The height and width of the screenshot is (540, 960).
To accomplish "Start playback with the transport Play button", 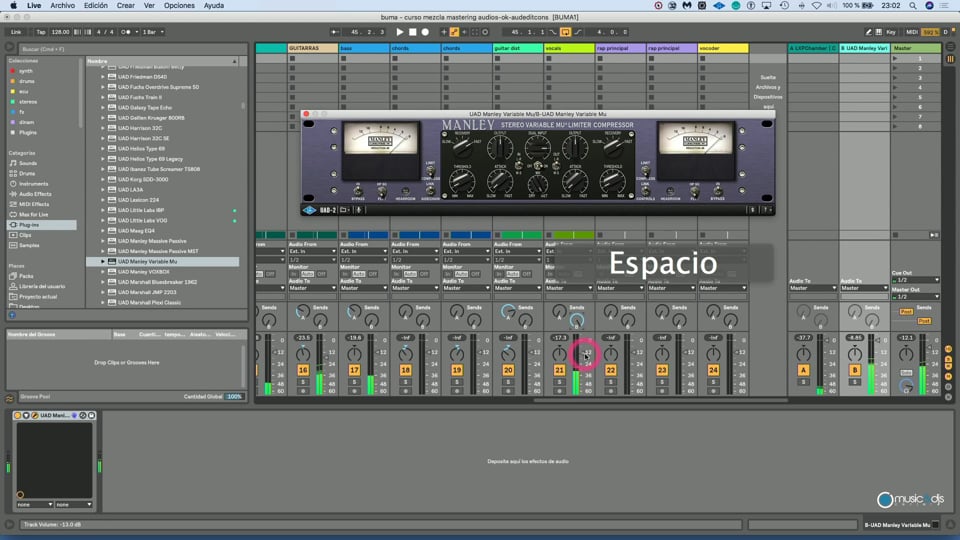I will (400, 32).
